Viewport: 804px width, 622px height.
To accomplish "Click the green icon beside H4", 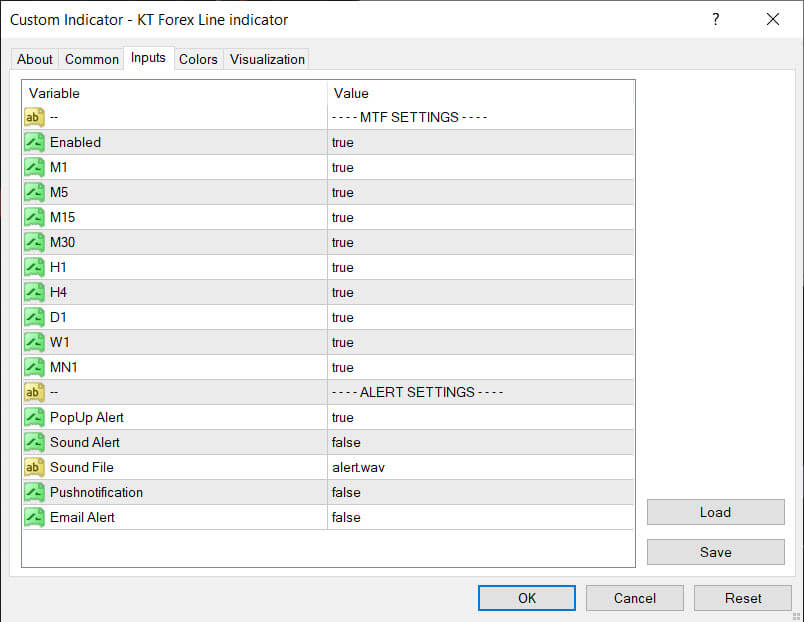I will pos(34,292).
